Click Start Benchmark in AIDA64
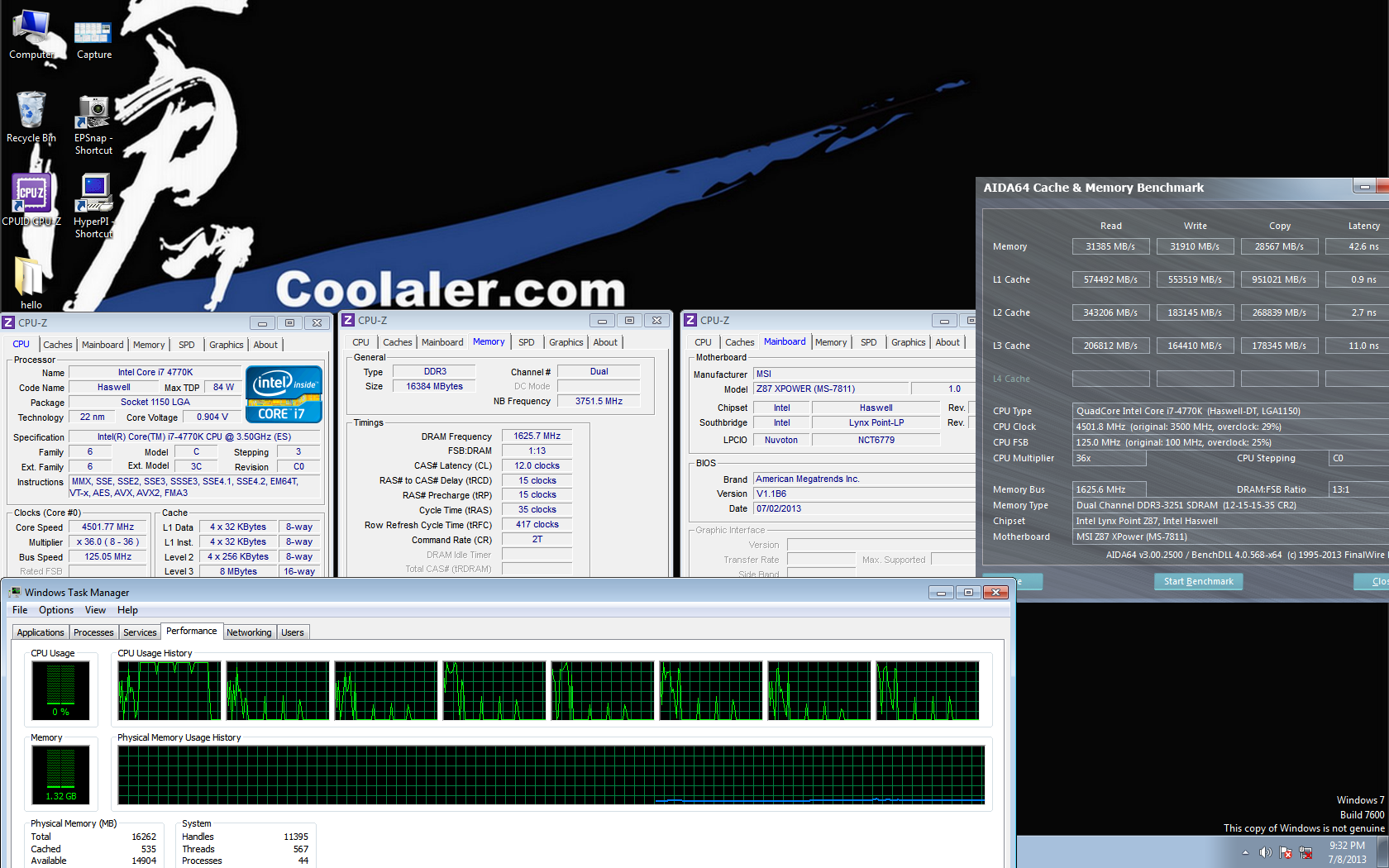 click(x=1198, y=581)
